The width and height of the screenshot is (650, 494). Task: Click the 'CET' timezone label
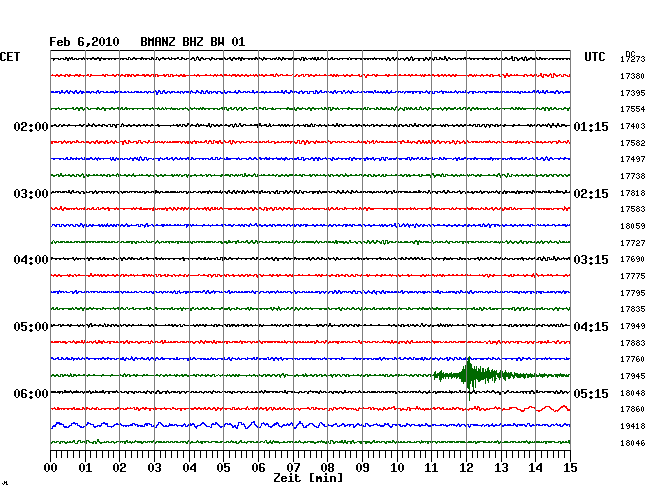pos(10,57)
